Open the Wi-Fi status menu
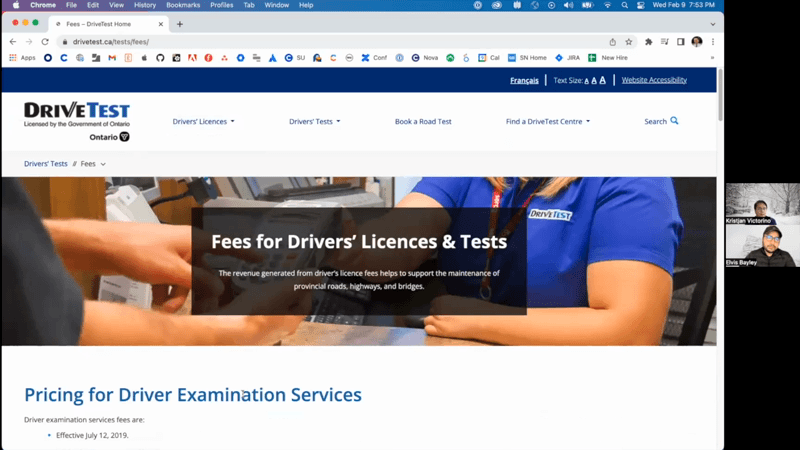 [x=607, y=5]
